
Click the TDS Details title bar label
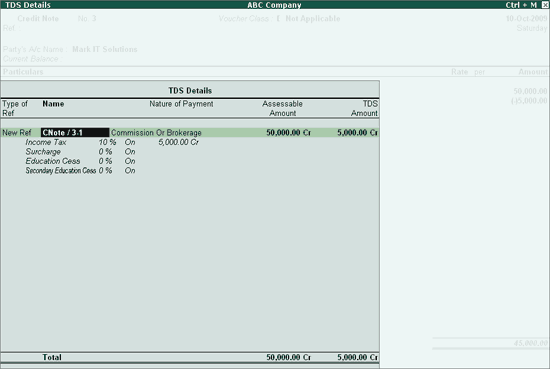coord(28,5)
